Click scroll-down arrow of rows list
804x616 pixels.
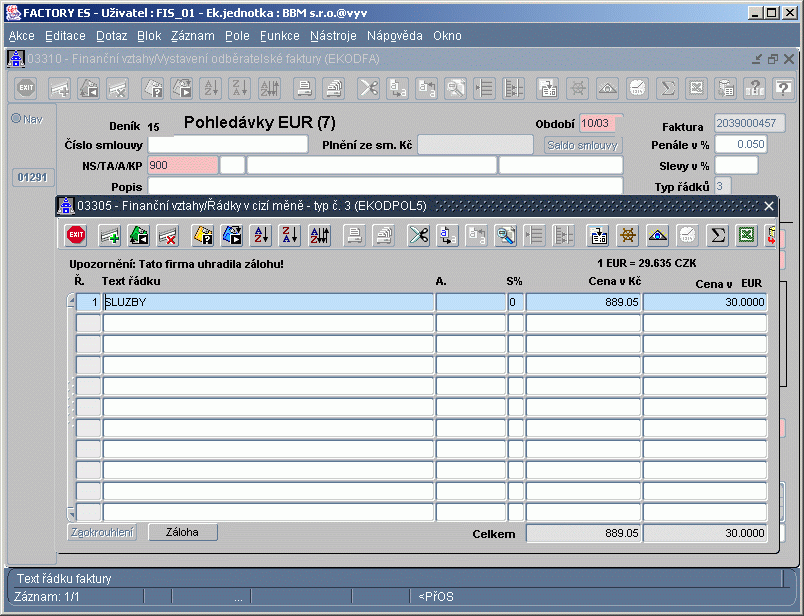(x=71, y=513)
